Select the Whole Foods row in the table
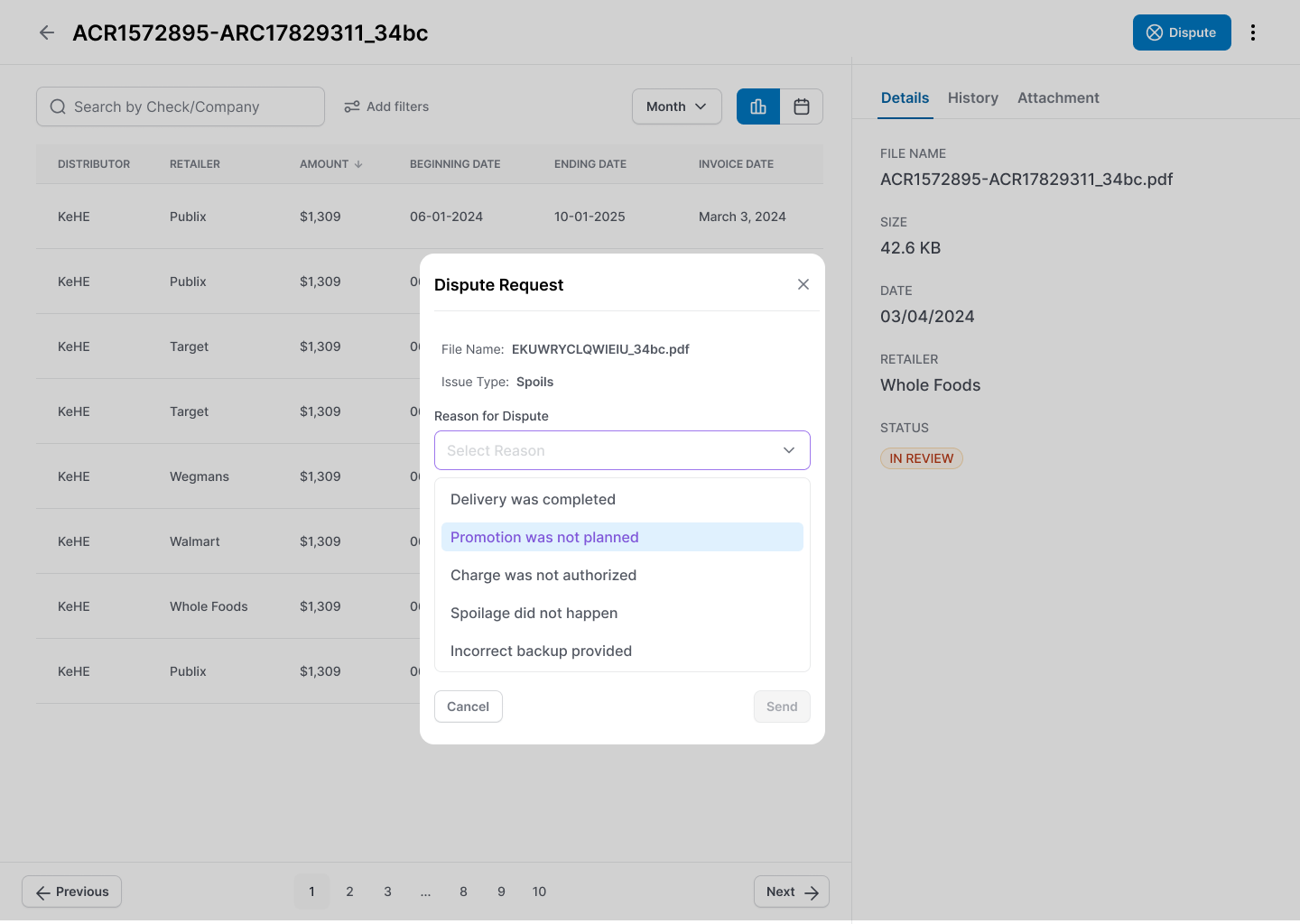Viewport: 1300px width, 924px height. tap(227, 606)
